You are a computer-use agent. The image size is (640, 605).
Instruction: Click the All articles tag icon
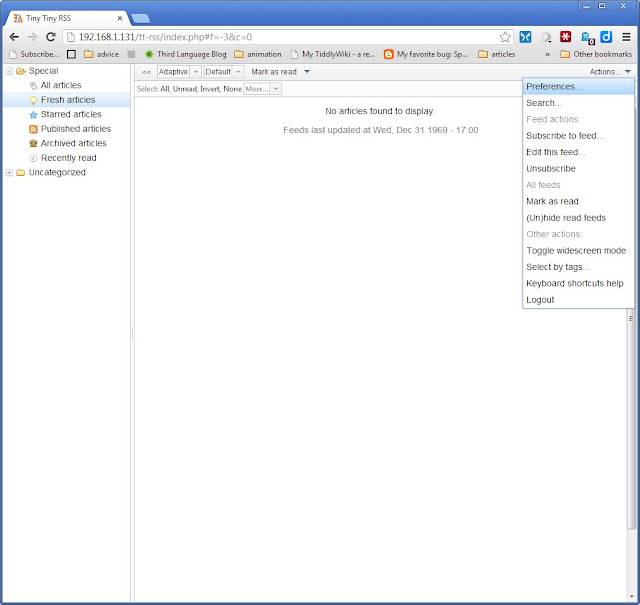click(x=33, y=86)
